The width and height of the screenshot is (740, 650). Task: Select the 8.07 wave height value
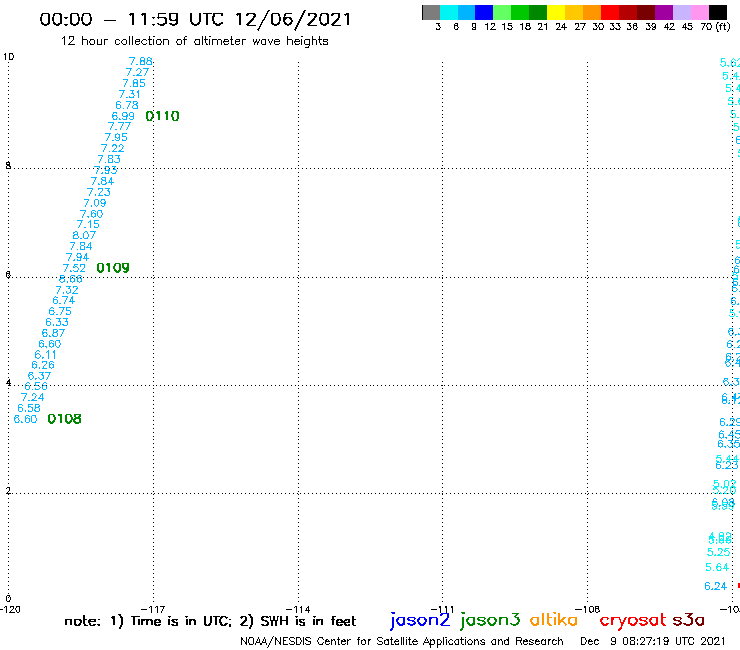coord(84,236)
